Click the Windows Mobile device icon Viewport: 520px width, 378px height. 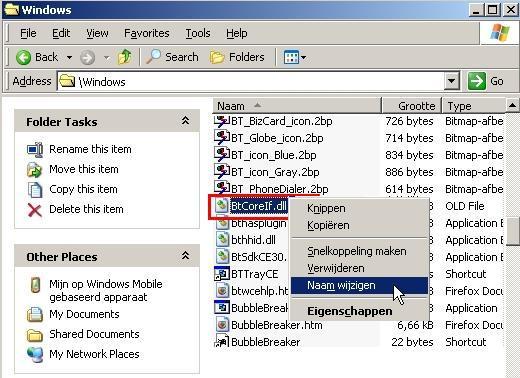pyautogui.click(x=35, y=285)
